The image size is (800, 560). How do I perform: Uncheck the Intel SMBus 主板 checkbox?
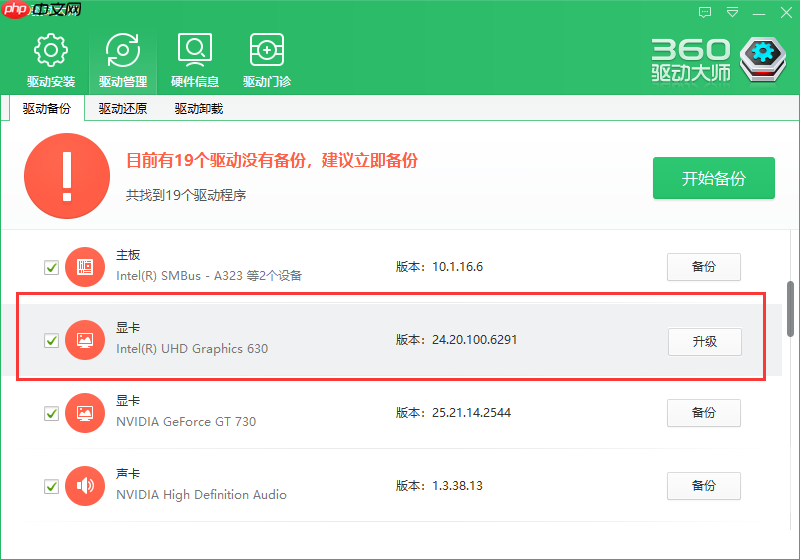point(51,267)
